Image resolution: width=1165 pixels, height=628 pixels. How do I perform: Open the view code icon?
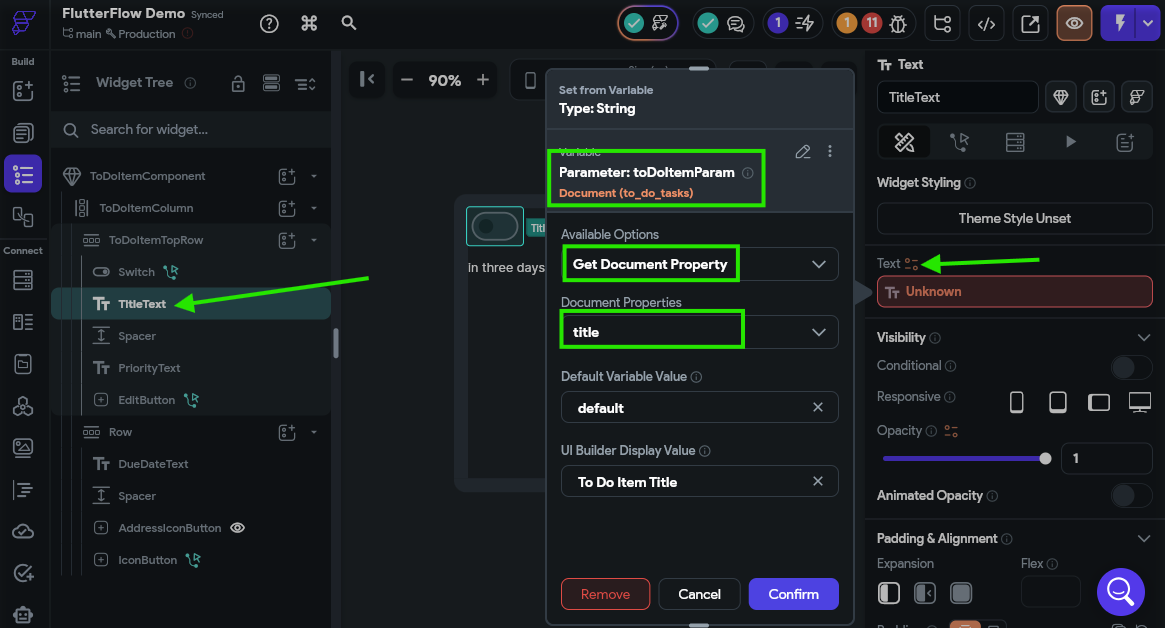click(986, 24)
